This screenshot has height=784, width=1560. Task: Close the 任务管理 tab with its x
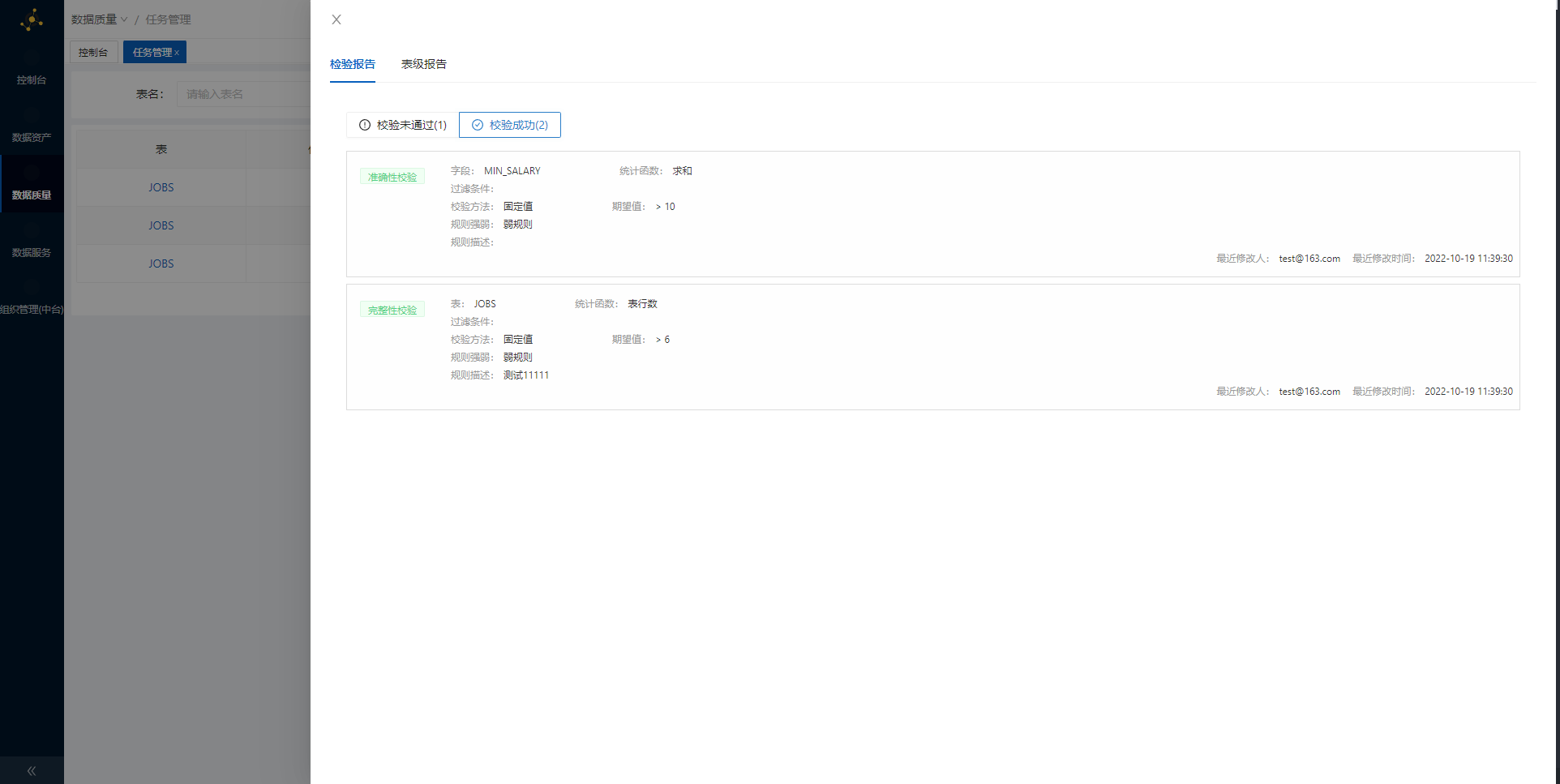pyautogui.click(x=177, y=53)
